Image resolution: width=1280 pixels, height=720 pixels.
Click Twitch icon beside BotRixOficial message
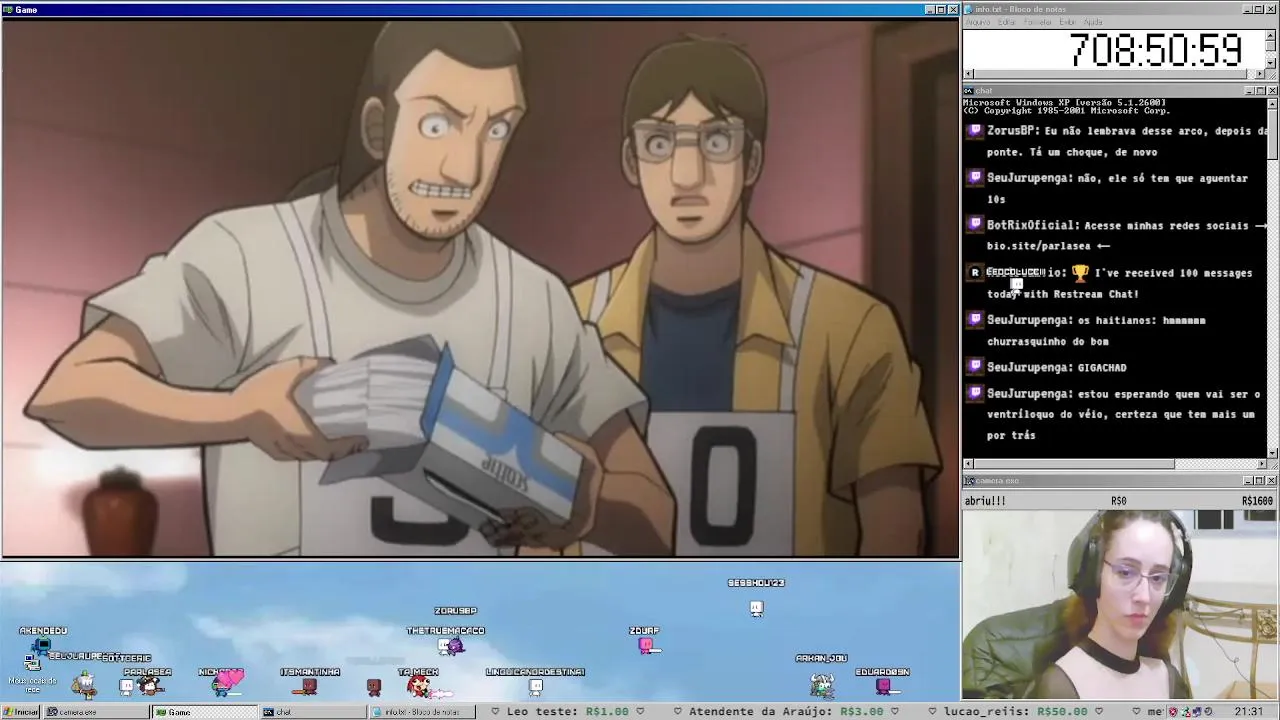tap(975, 225)
